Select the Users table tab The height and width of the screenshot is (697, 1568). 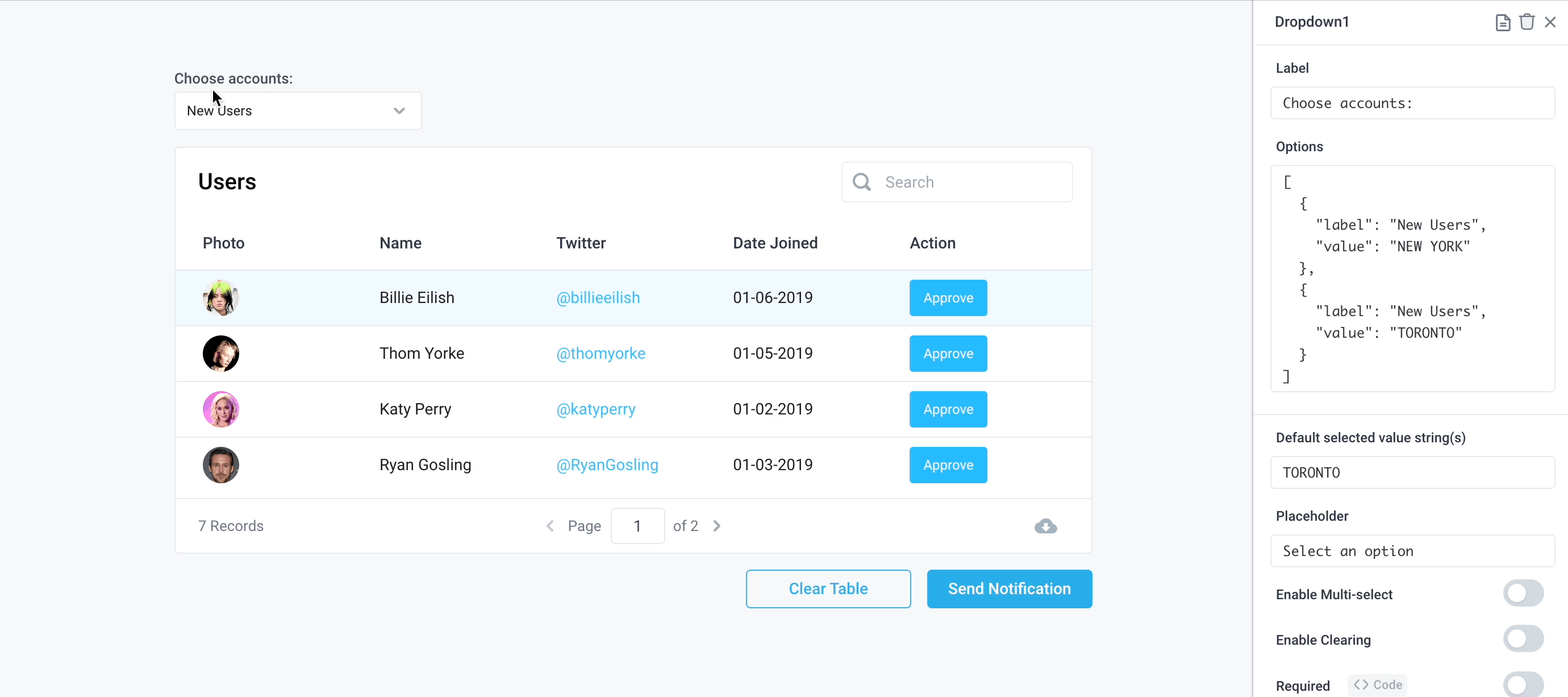coord(227,181)
